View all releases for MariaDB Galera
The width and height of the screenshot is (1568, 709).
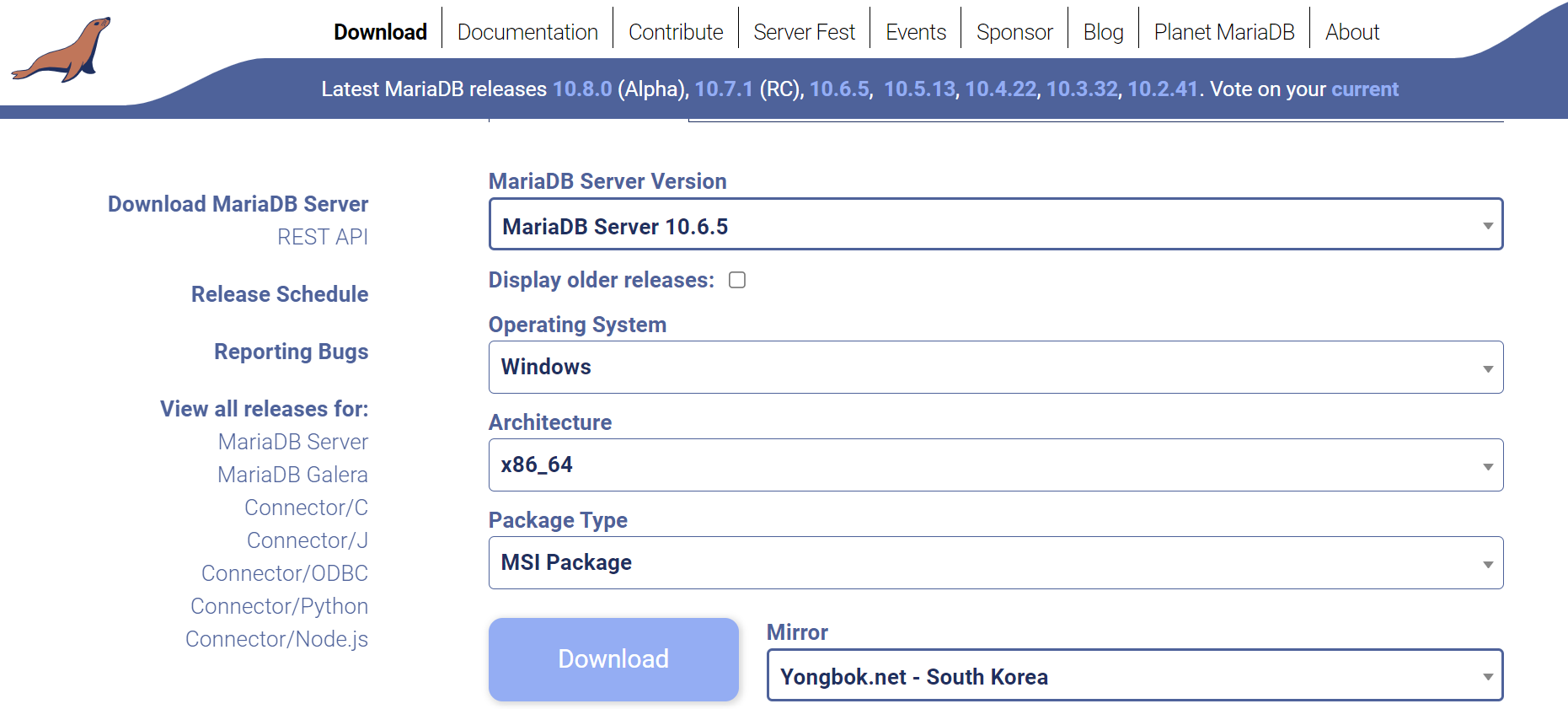point(292,475)
